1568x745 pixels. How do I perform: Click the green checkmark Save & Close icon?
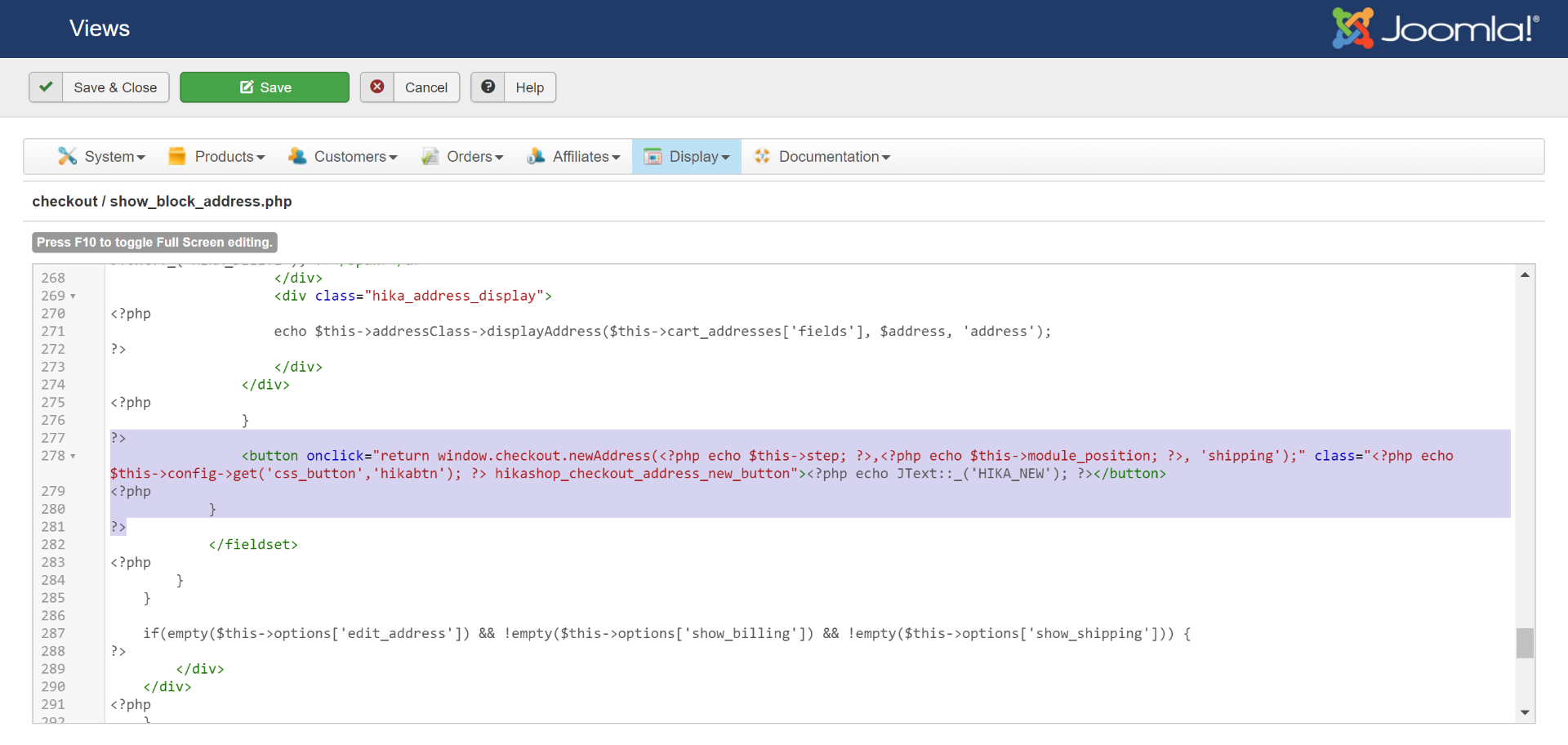(47, 87)
